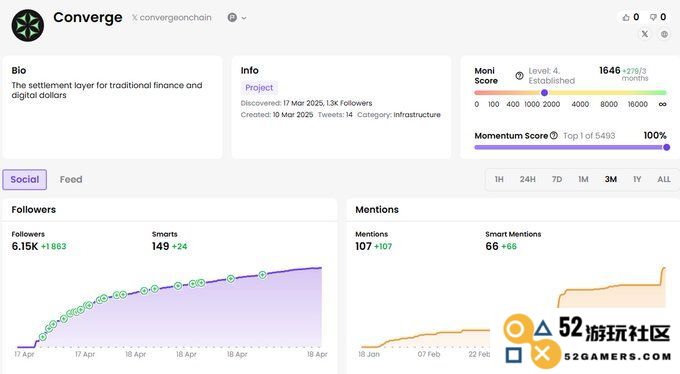Expand the chevron next to the P badge
The image size is (680, 374).
click(x=244, y=18)
